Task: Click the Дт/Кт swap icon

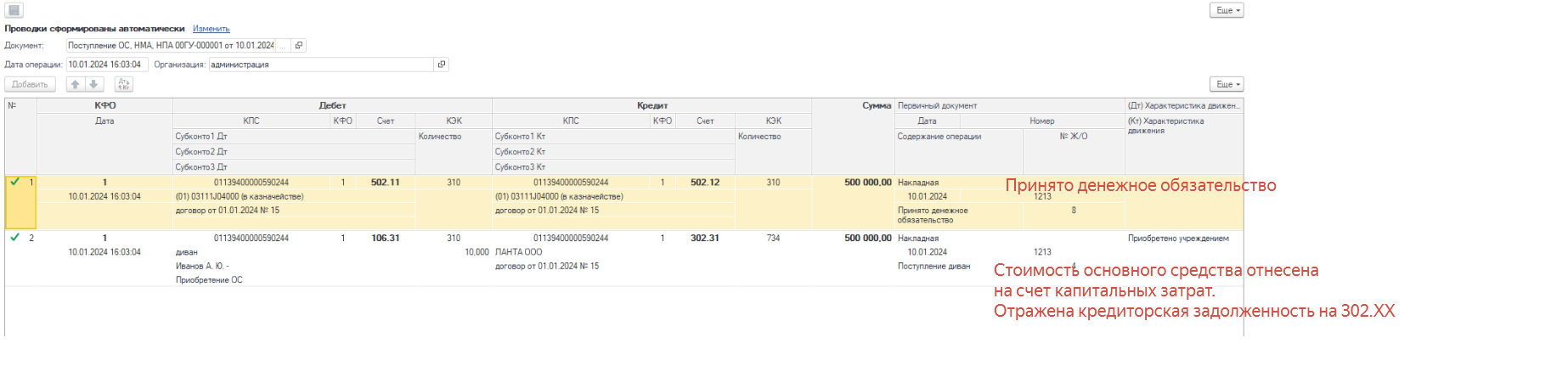Action: click(x=124, y=84)
